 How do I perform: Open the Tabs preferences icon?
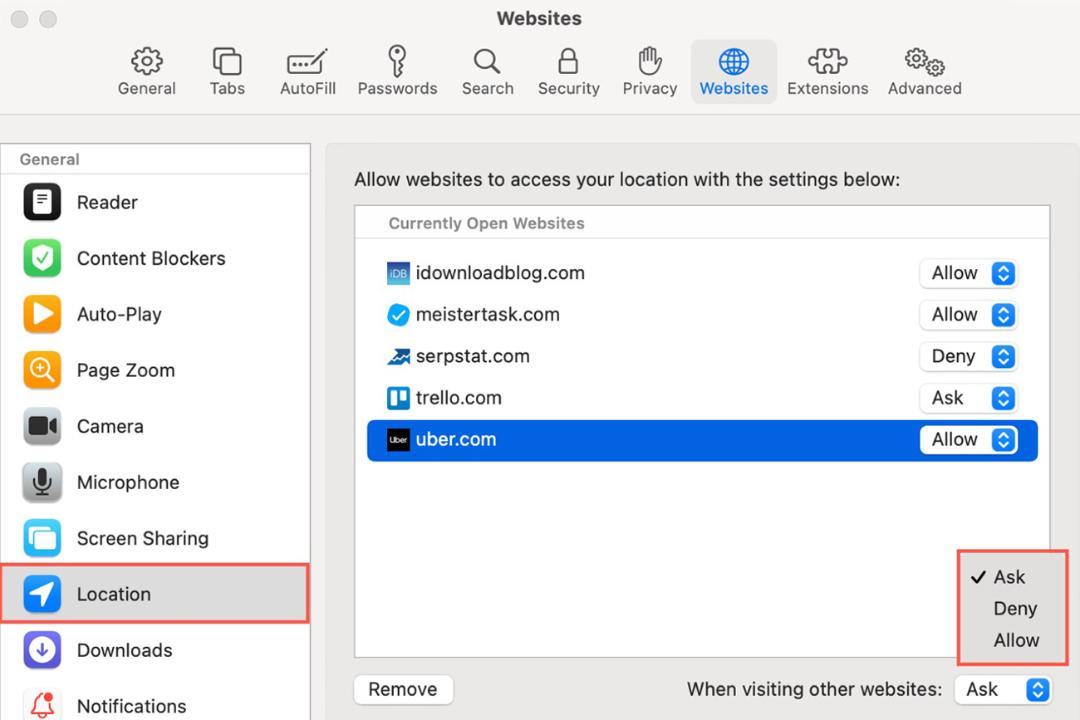[x=227, y=62]
